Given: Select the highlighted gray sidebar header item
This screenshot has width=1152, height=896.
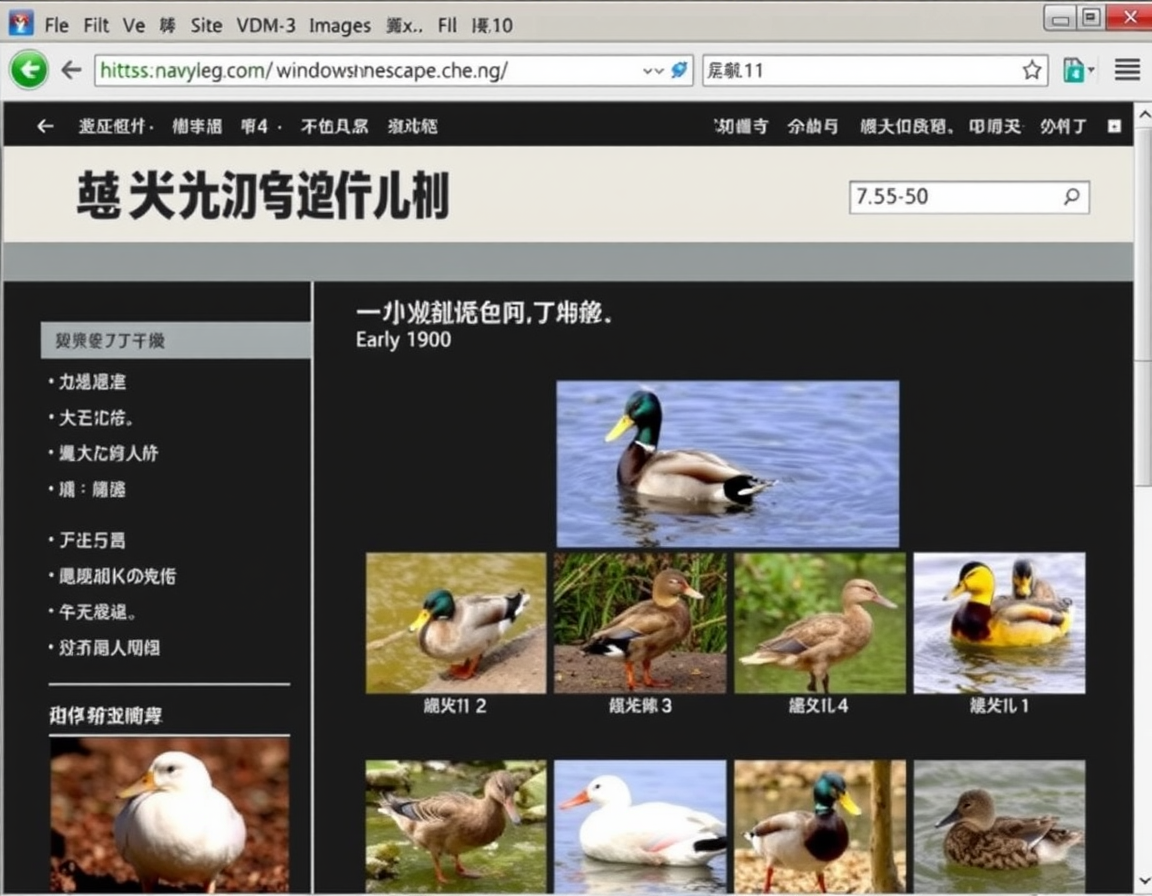Looking at the screenshot, I should 176,340.
